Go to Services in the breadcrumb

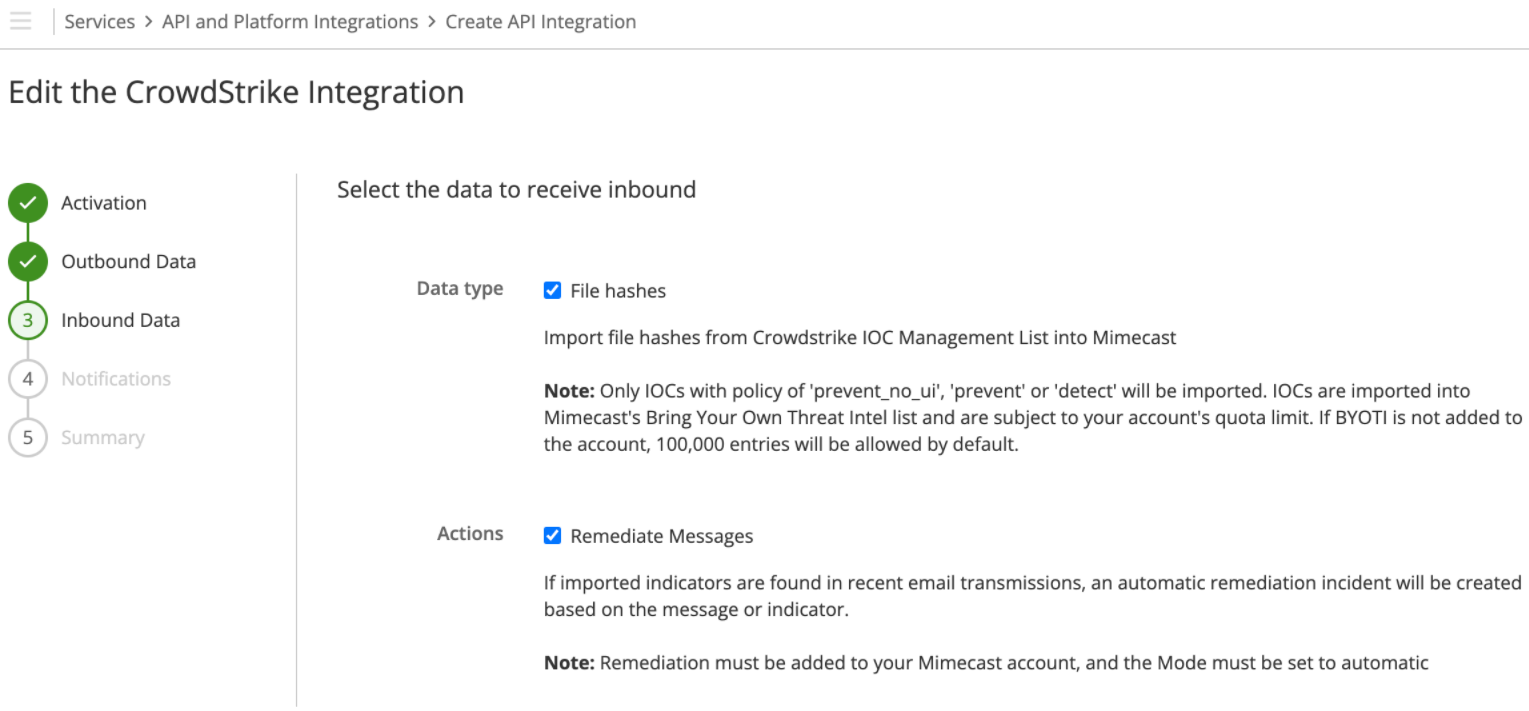pos(99,22)
